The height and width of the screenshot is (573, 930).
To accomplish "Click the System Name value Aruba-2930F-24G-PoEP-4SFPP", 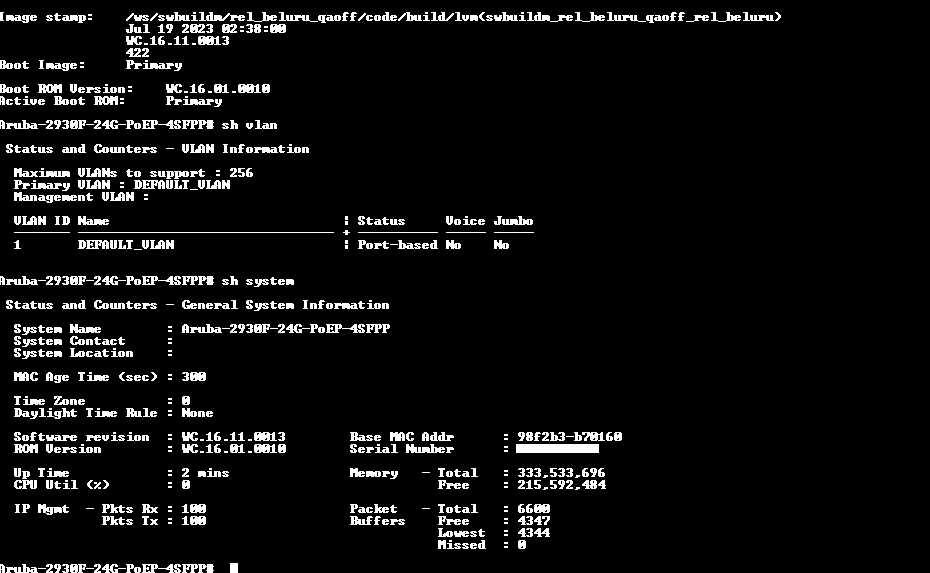I will point(285,329).
